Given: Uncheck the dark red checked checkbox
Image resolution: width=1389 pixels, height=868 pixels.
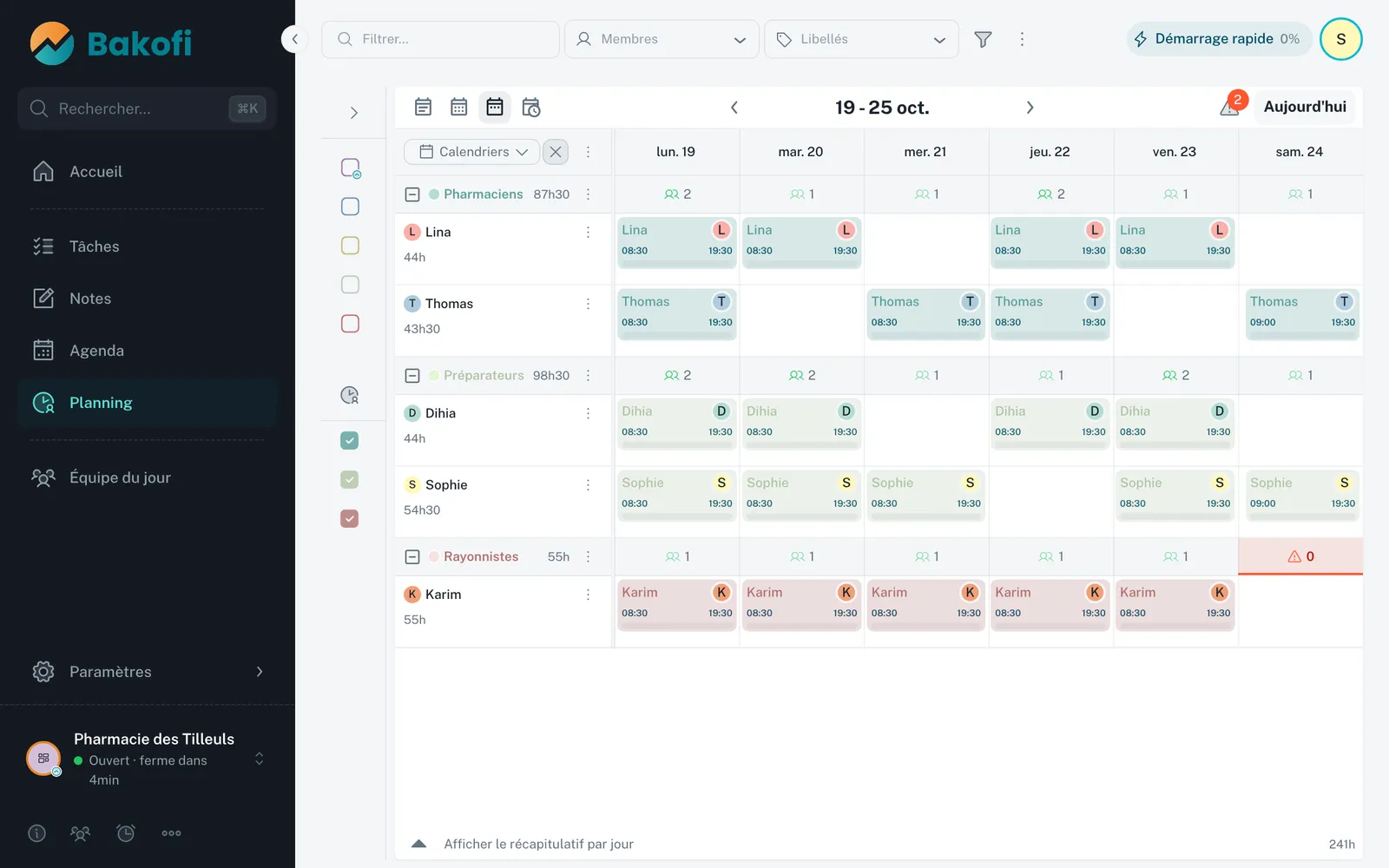Looking at the screenshot, I should tap(350, 519).
